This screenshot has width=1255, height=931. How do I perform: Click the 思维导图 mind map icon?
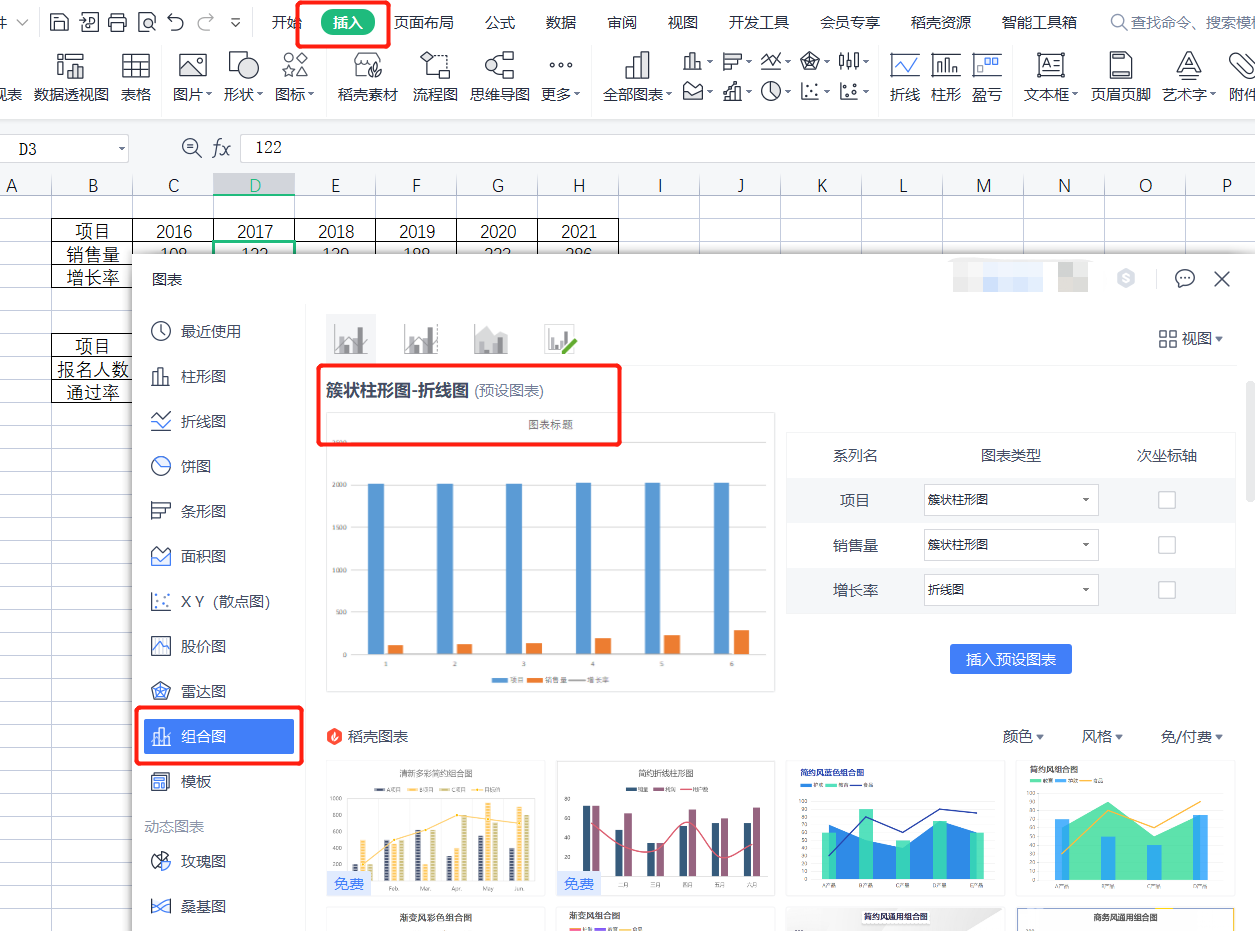(499, 77)
